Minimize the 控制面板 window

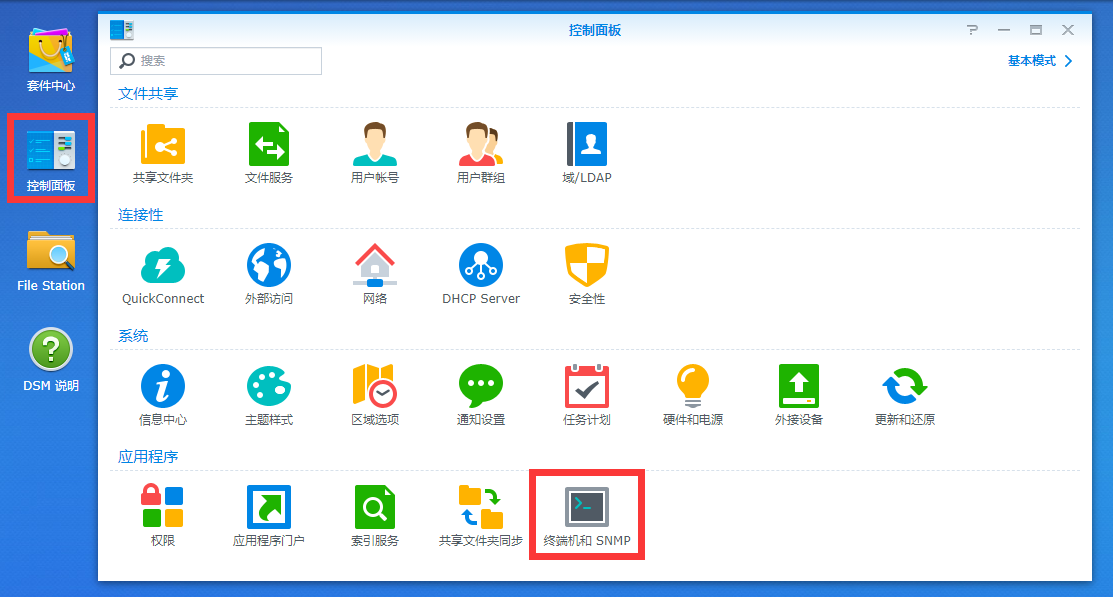(1004, 30)
